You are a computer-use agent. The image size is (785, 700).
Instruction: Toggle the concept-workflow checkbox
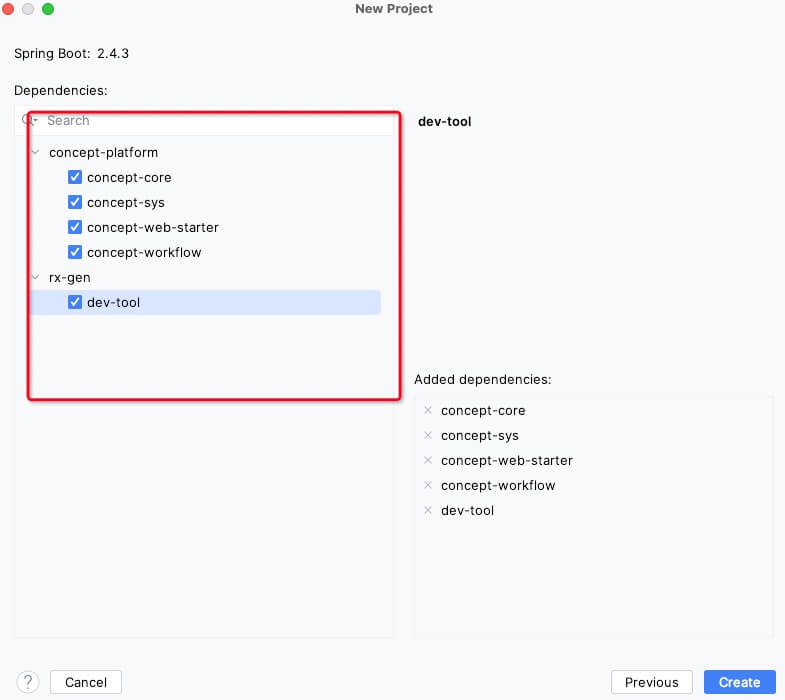[x=75, y=252]
